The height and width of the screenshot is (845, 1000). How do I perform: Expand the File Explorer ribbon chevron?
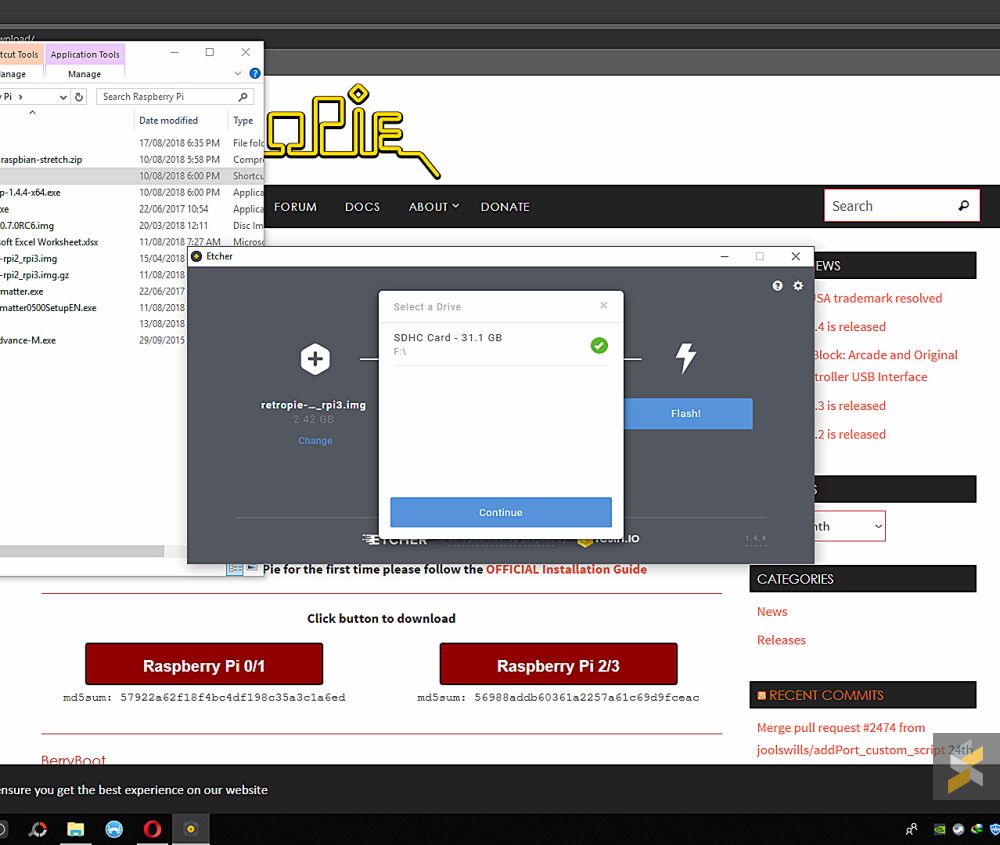(x=238, y=73)
